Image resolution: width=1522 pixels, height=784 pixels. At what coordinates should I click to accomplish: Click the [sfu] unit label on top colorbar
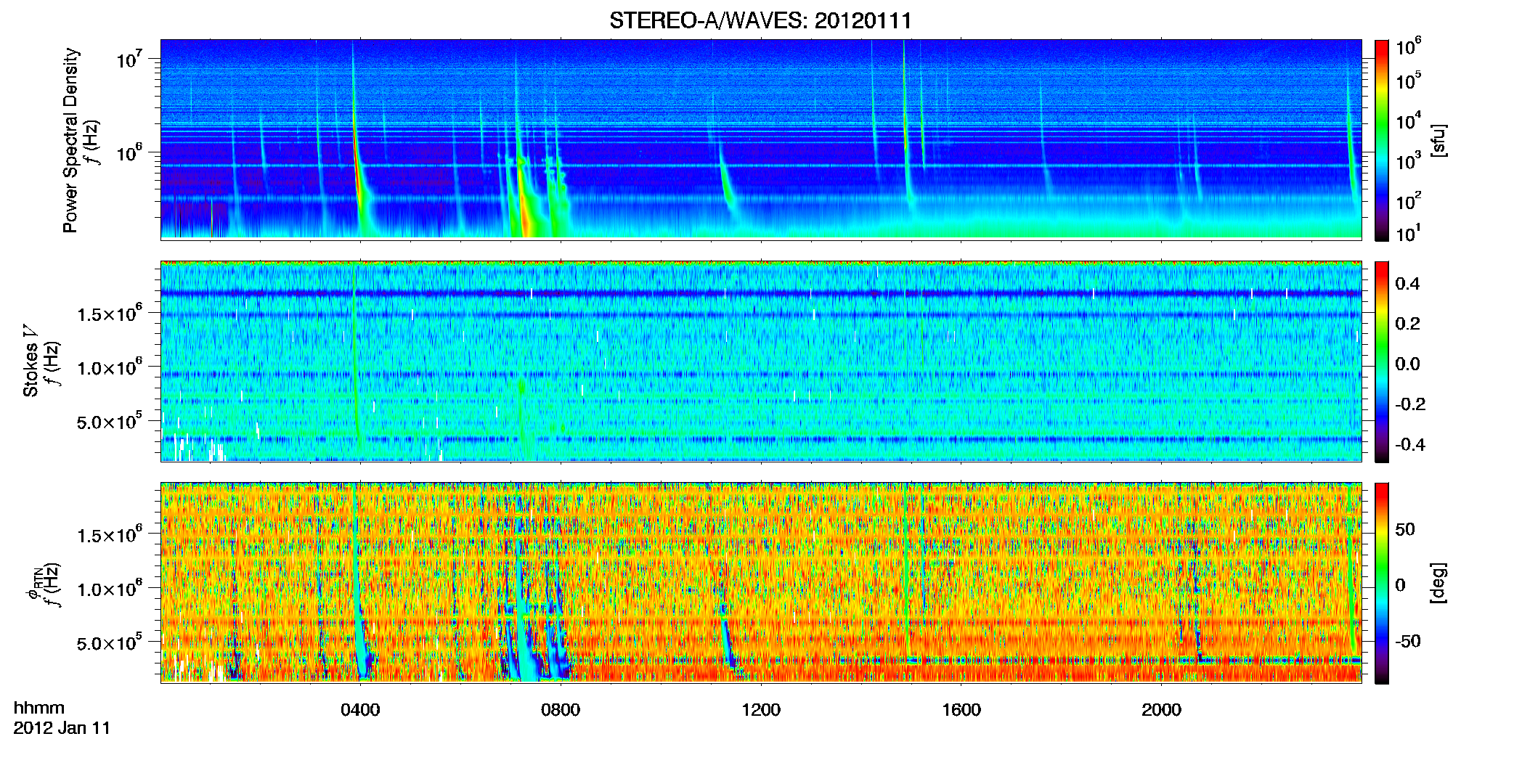point(1439,140)
